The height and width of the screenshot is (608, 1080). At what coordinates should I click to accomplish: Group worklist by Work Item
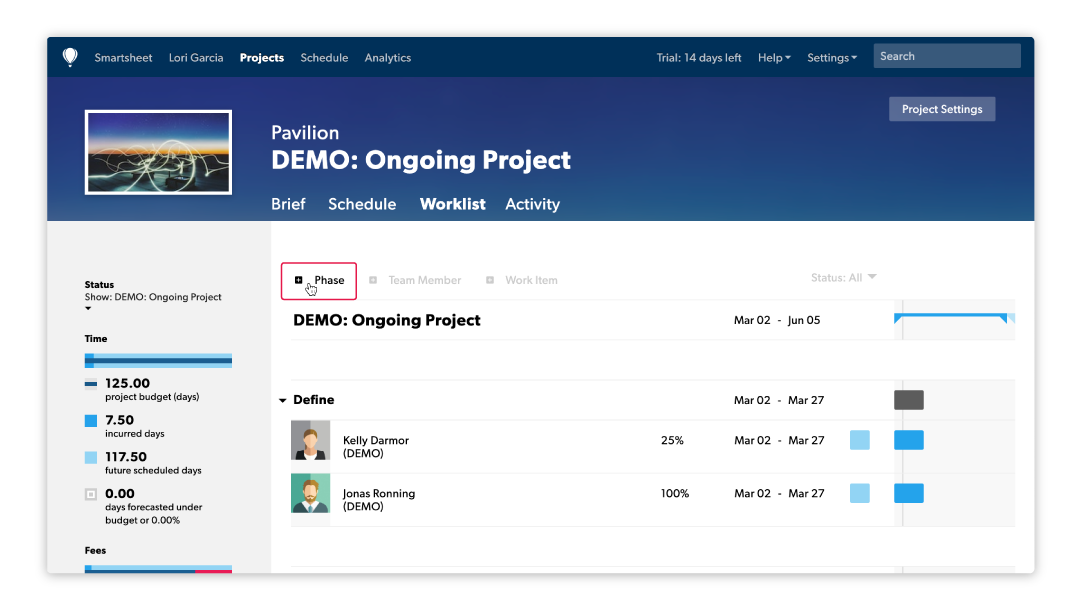[x=531, y=280]
